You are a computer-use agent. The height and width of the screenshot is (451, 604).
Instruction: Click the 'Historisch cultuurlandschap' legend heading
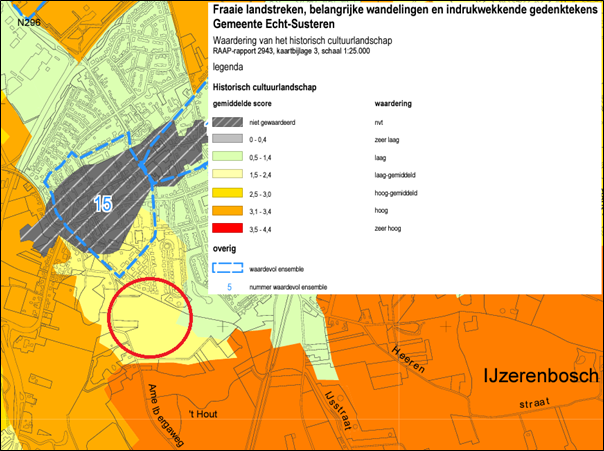coord(265,87)
